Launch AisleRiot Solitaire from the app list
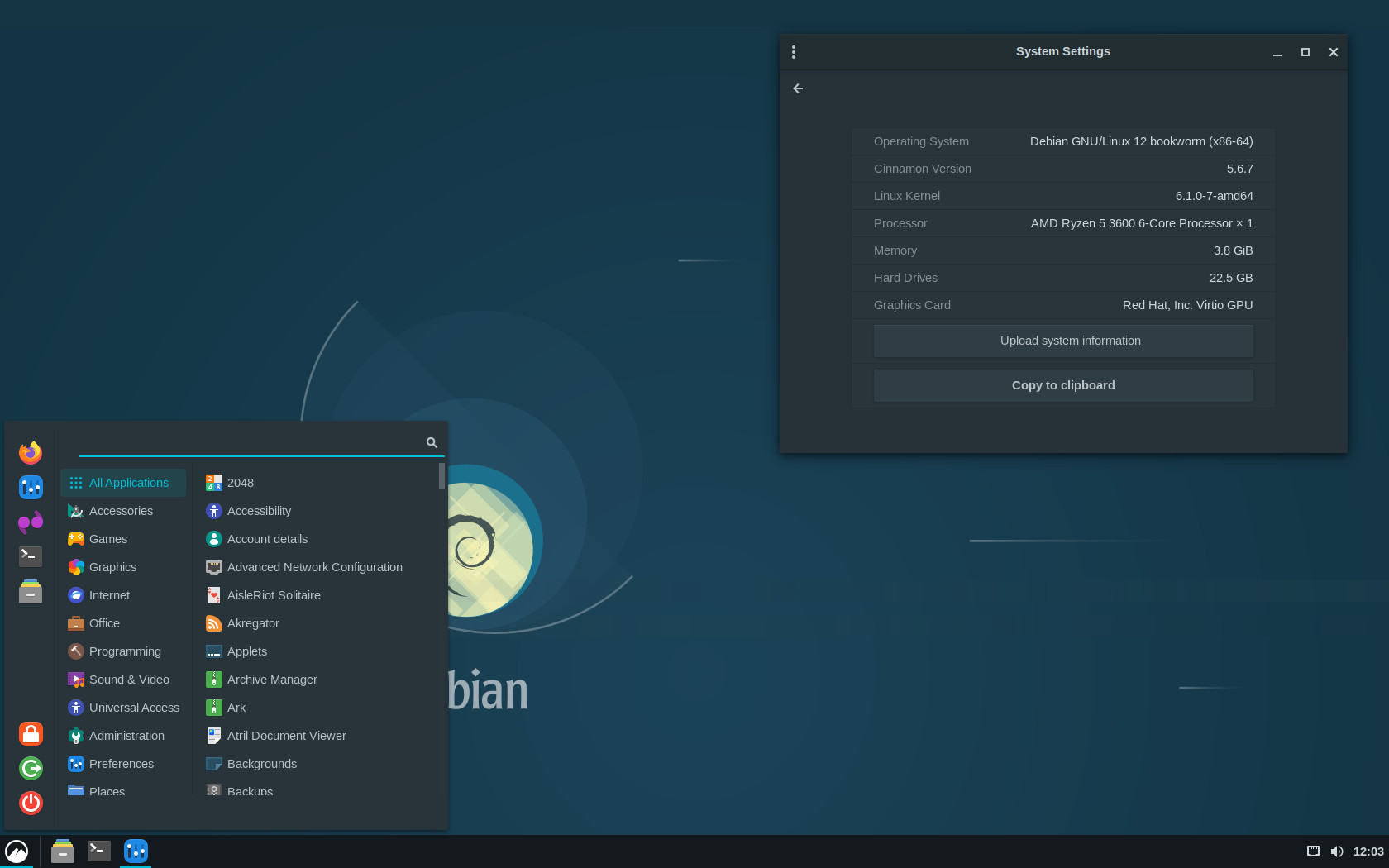 (x=274, y=594)
